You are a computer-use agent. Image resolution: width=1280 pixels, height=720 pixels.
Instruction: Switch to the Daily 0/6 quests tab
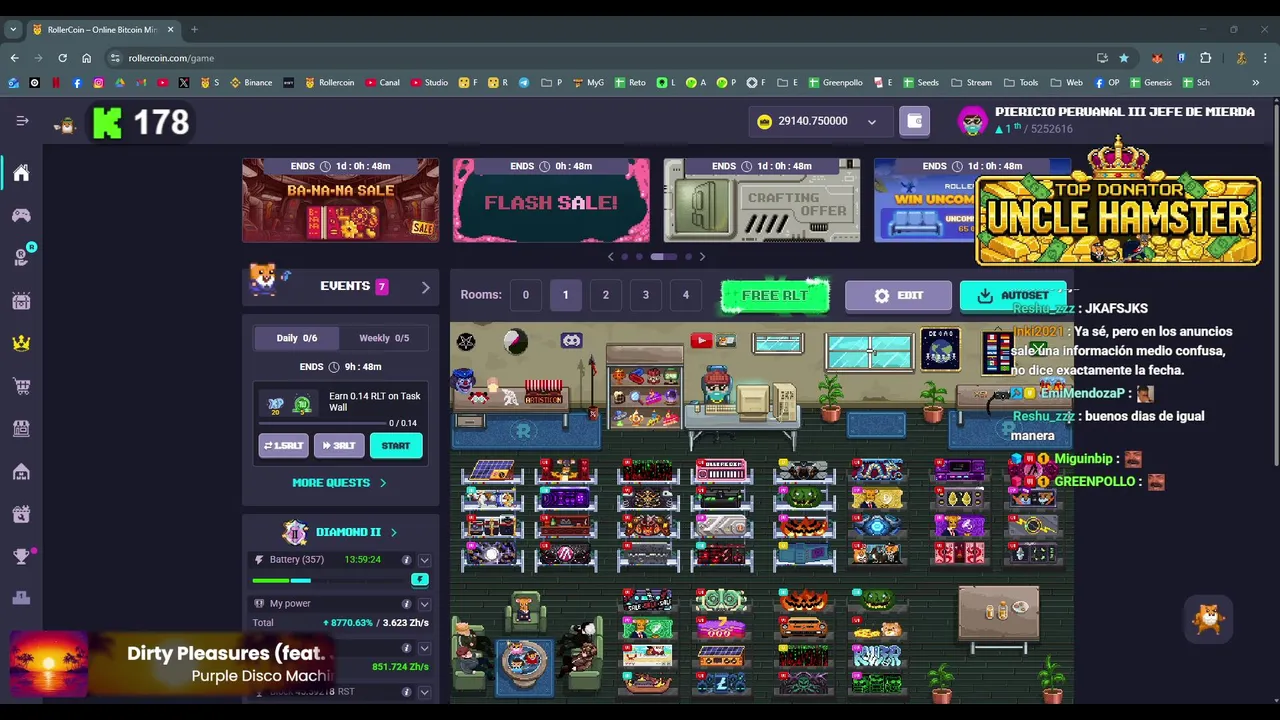coord(296,338)
